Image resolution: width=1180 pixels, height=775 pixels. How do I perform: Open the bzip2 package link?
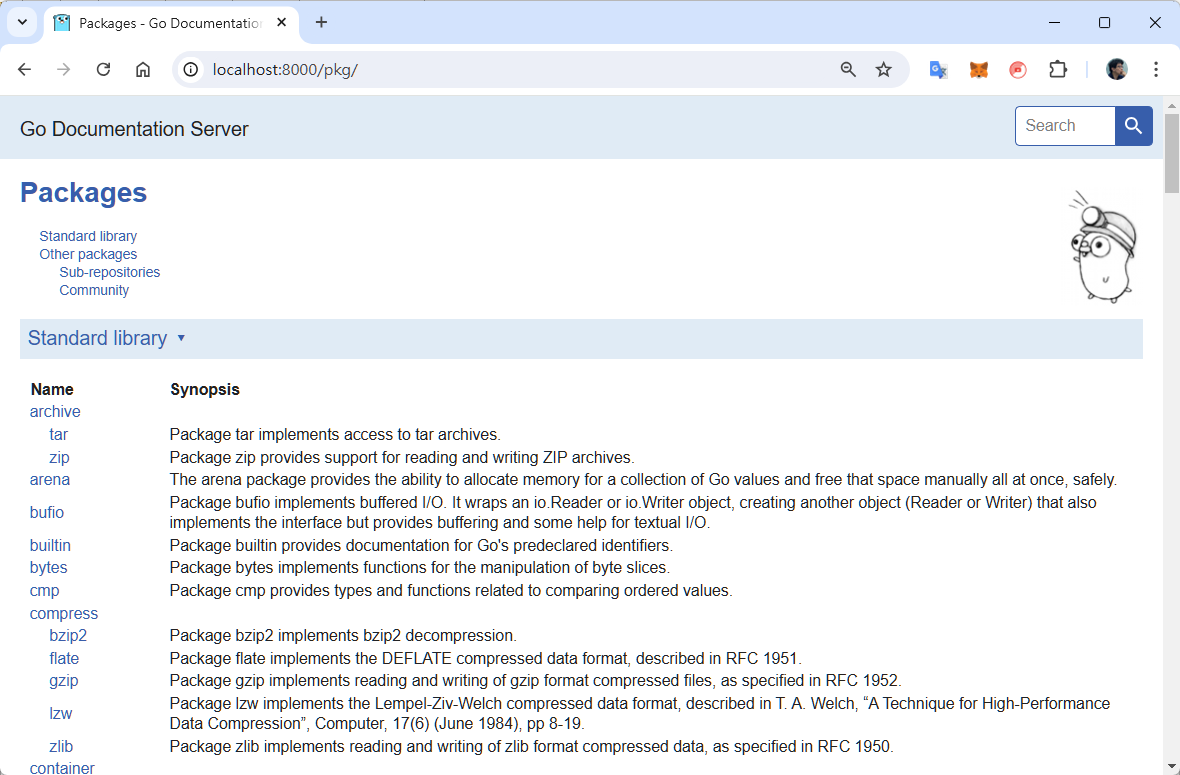pyautogui.click(x=68, y=636)
